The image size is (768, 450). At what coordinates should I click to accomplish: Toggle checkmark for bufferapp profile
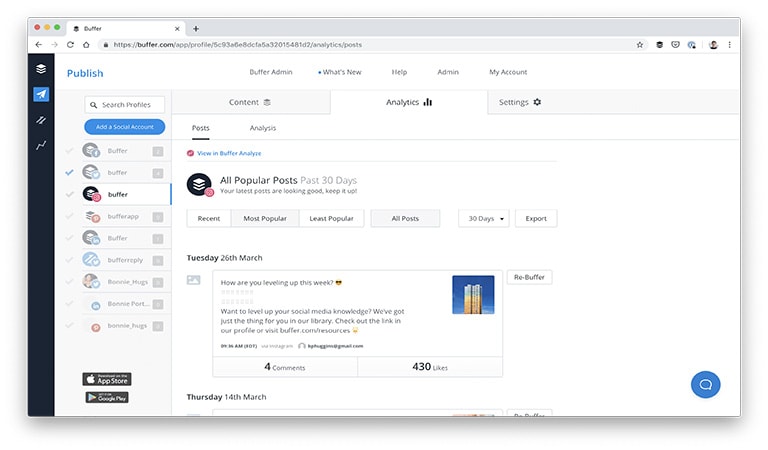coord(70,216)
